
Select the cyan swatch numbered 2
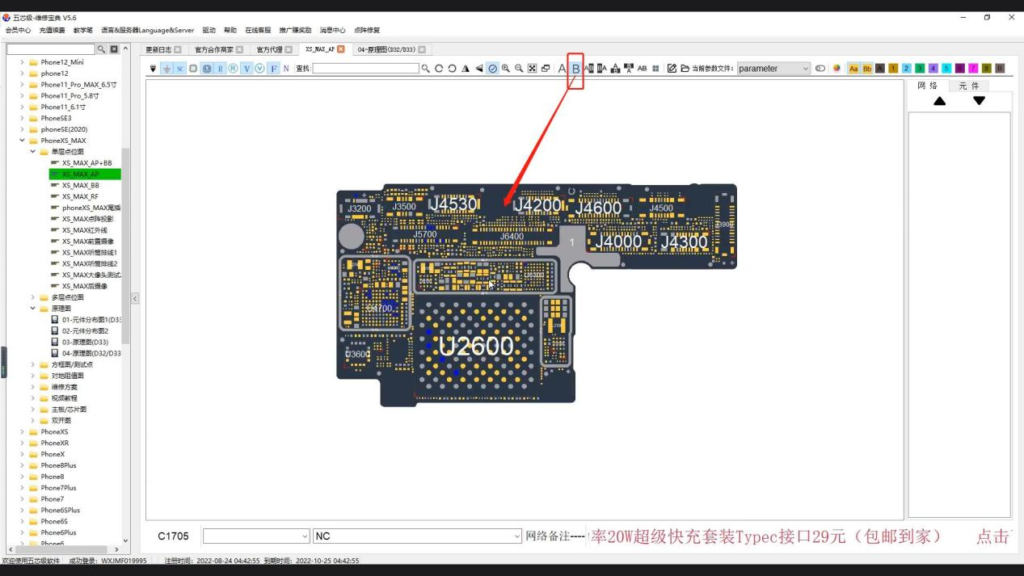click(x=906, y=69)
